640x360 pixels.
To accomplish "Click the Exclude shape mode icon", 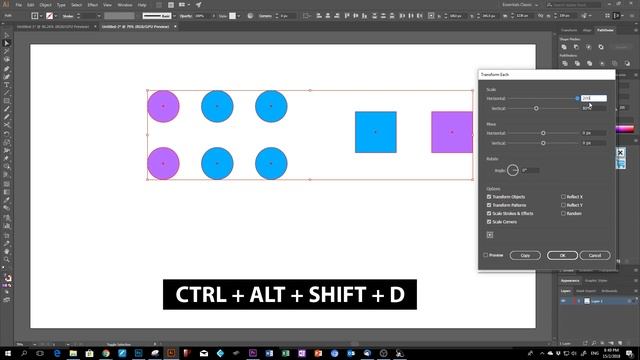I will [601, 47].
